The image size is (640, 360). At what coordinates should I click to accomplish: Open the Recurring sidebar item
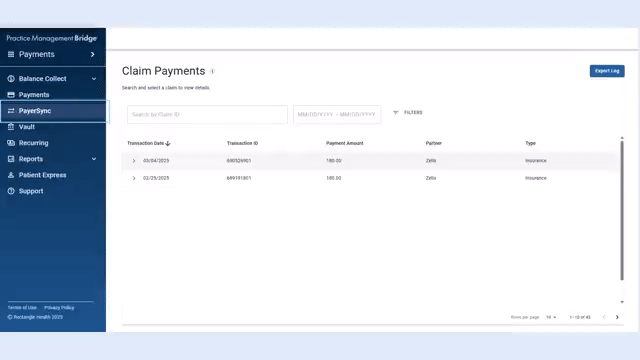pyautogui.click(x=33, y=143)
